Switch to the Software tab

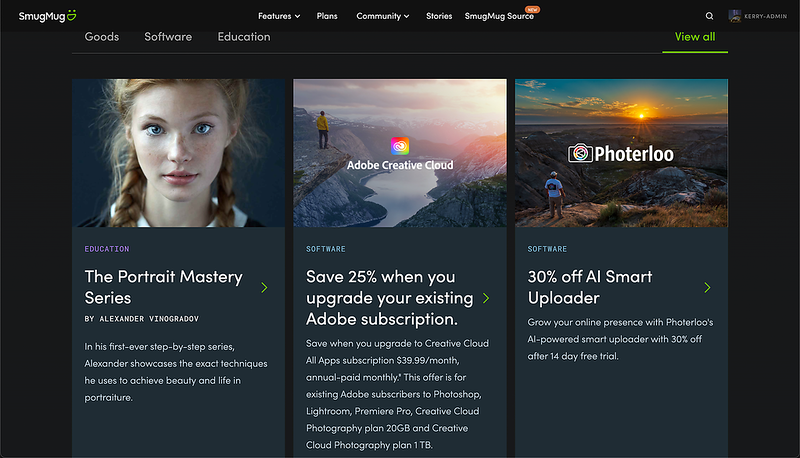pos(168,37)
